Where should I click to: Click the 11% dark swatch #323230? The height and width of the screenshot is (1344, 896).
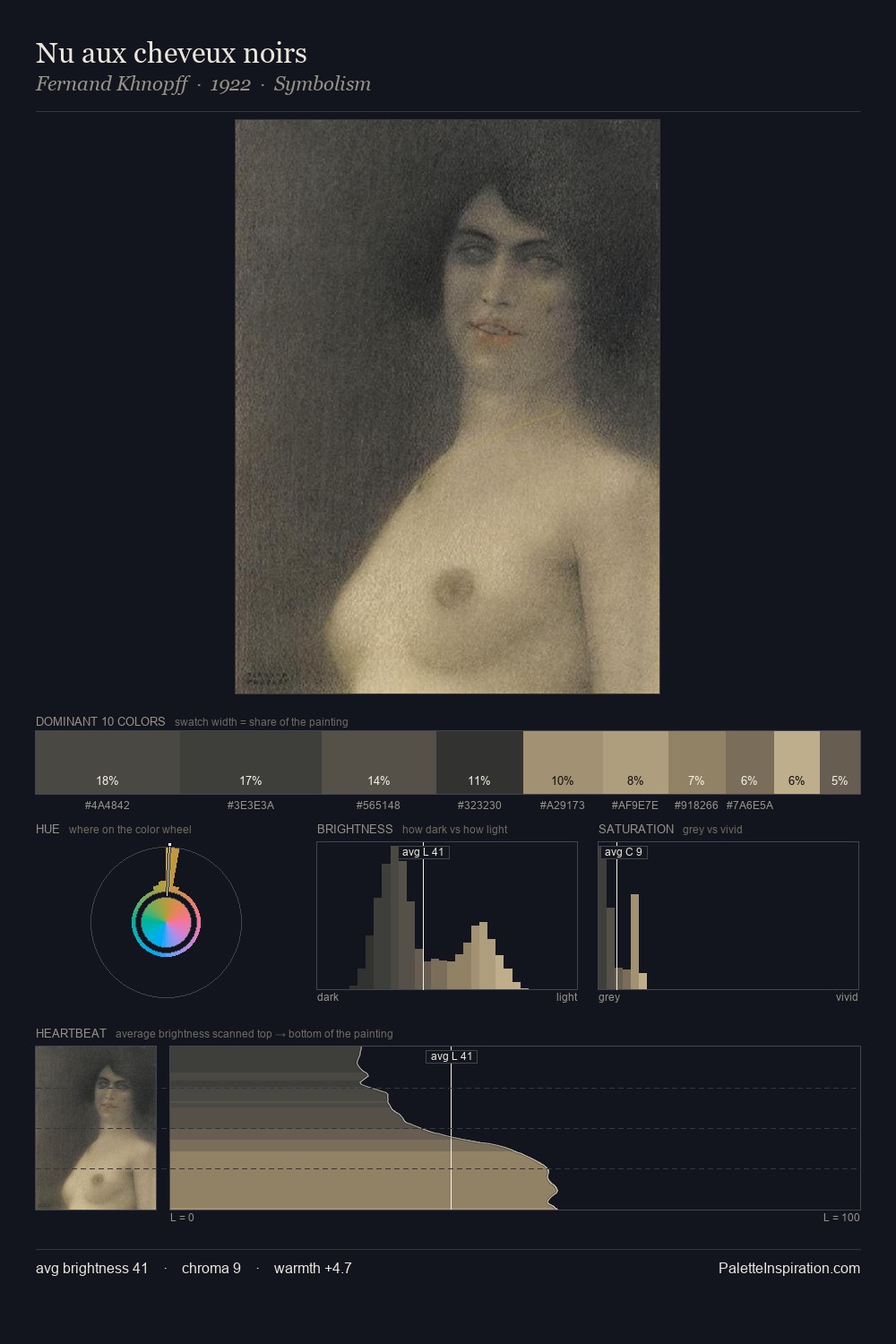479,762
